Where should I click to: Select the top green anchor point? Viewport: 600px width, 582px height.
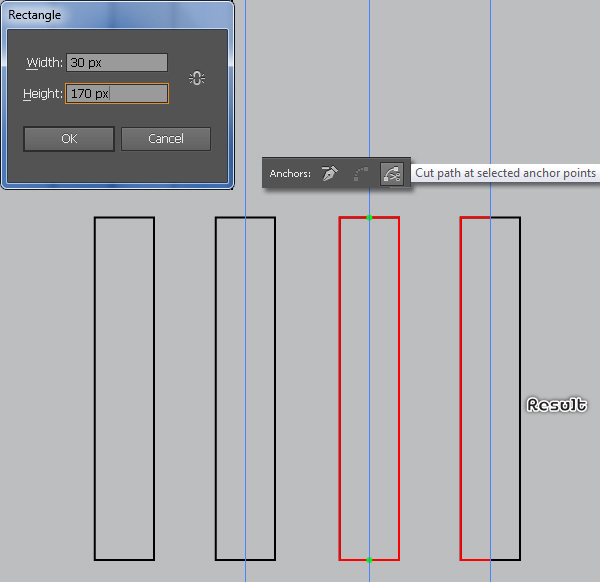[369, 218]
